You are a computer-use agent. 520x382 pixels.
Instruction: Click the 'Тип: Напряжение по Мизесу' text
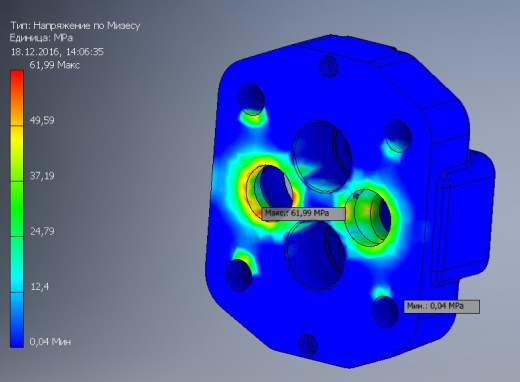click(75, 26)
